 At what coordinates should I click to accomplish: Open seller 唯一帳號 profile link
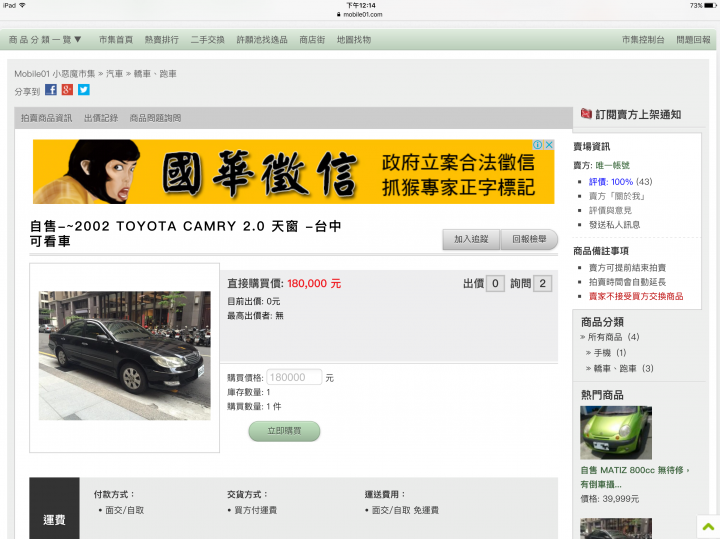[613, 165]
